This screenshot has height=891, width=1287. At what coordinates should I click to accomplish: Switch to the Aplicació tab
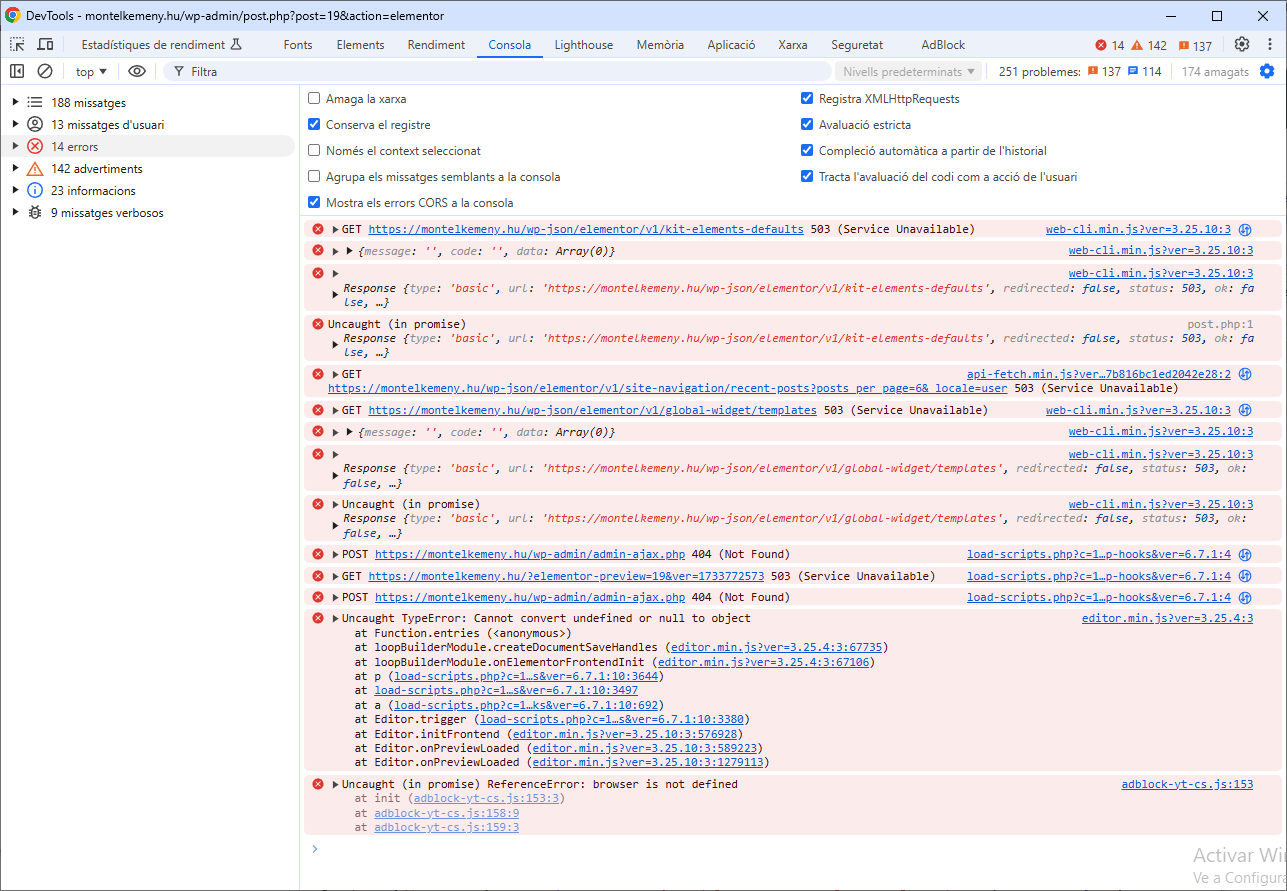pos(731,45)
